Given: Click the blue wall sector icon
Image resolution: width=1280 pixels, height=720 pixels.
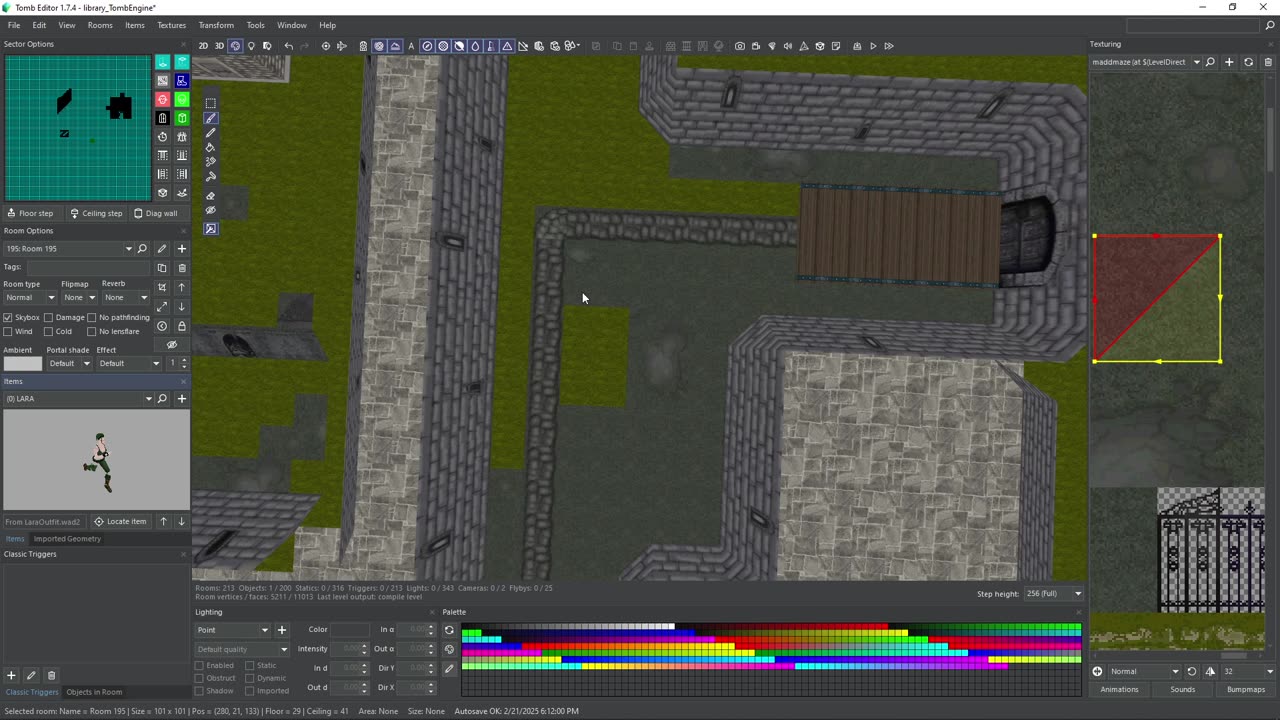Looking at the screenshot, I should 181,80.
